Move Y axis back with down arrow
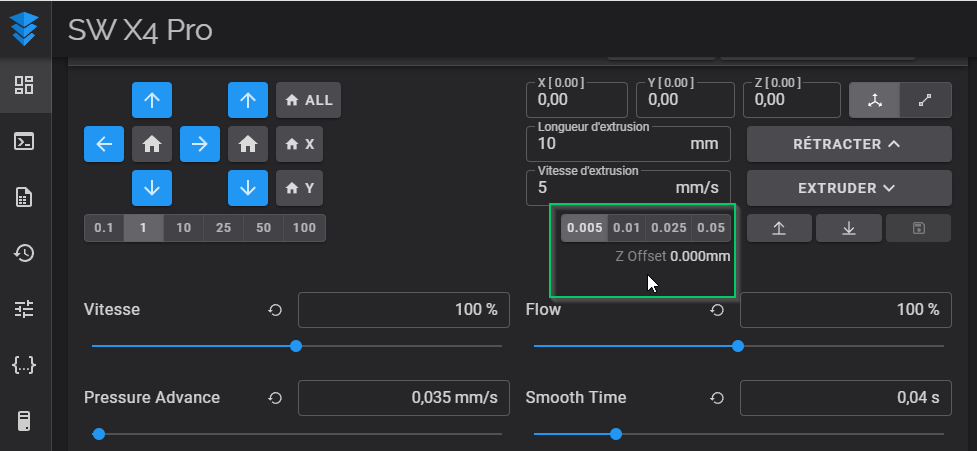The width and height of the screenshot is (977, 451). 152,188
